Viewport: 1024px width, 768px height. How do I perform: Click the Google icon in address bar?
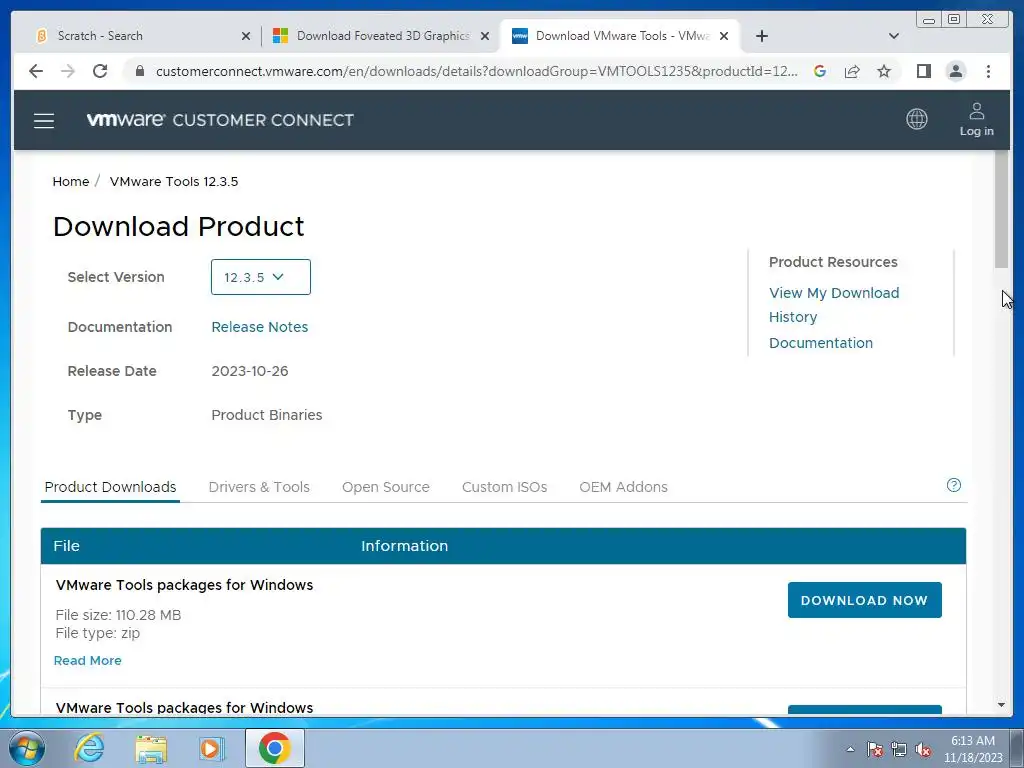(x=820, y=71)
